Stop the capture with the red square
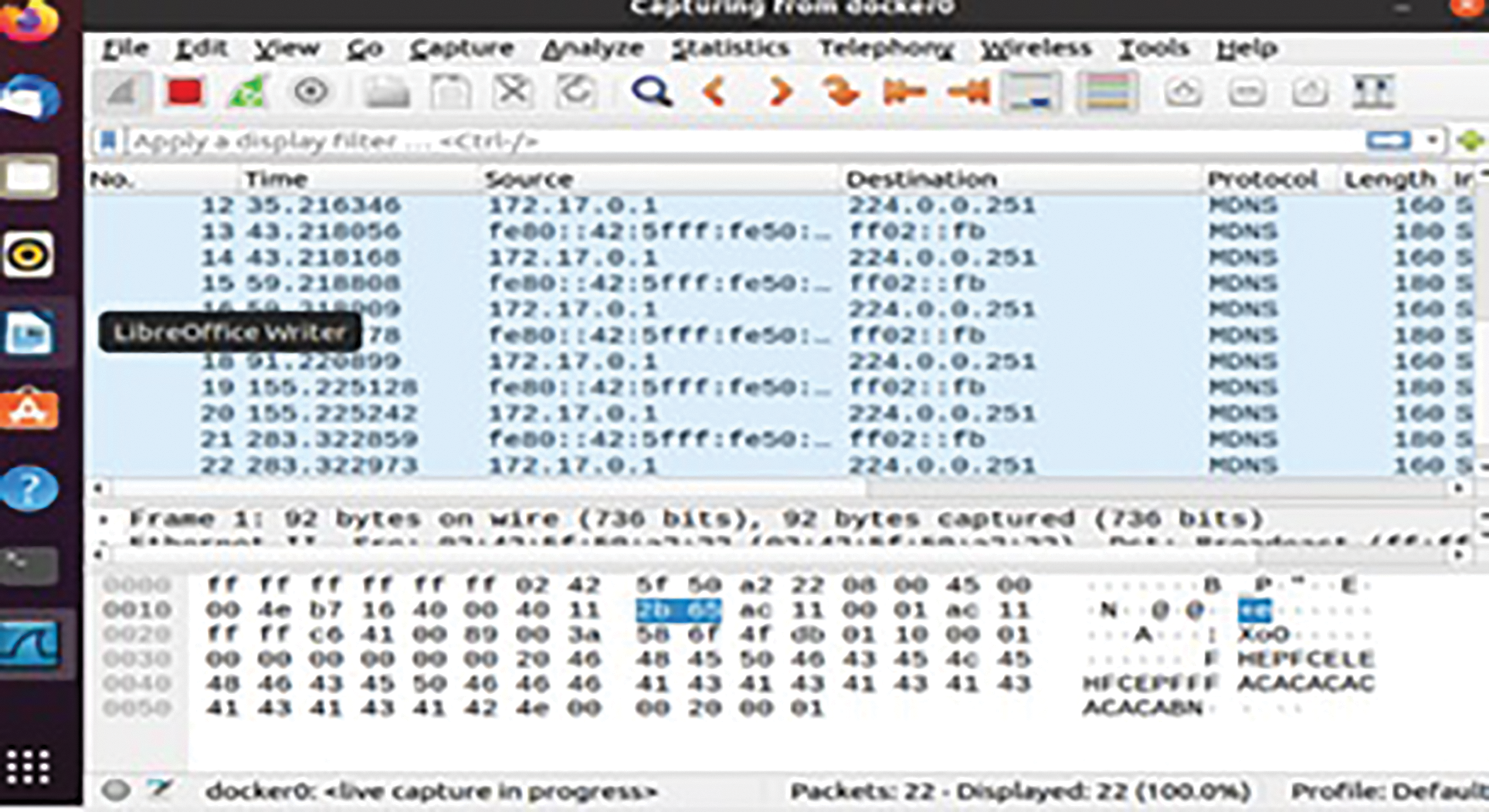 pos(184,93)
